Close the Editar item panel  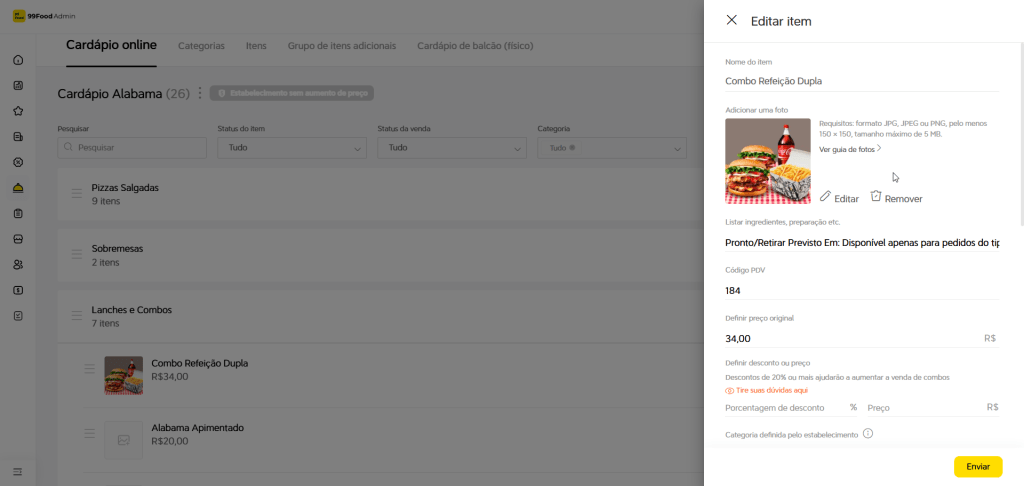click(731, 20)
